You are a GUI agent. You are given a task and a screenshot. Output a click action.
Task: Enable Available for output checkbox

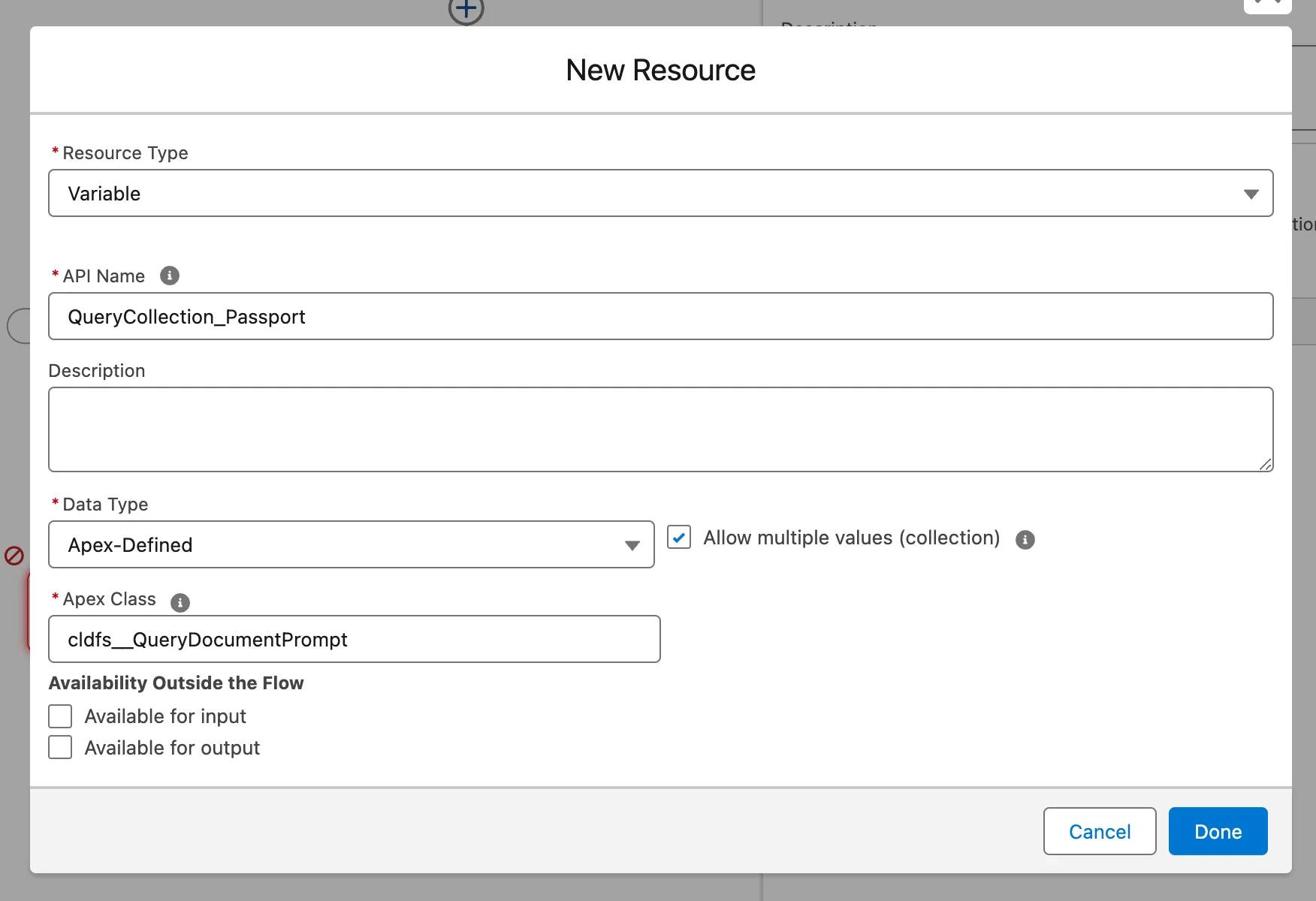60,748
